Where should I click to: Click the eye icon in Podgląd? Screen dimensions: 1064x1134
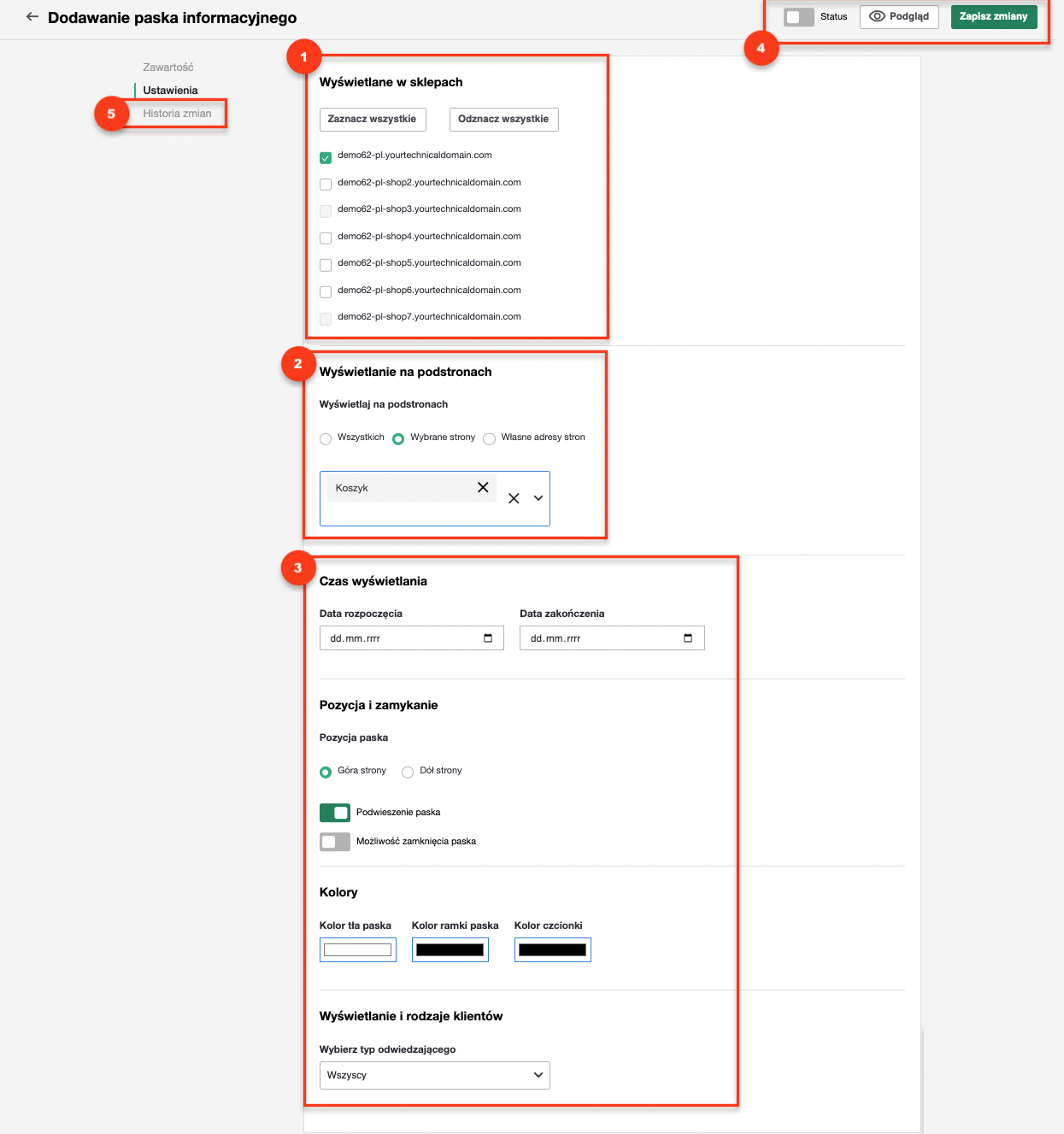point(877,16)
